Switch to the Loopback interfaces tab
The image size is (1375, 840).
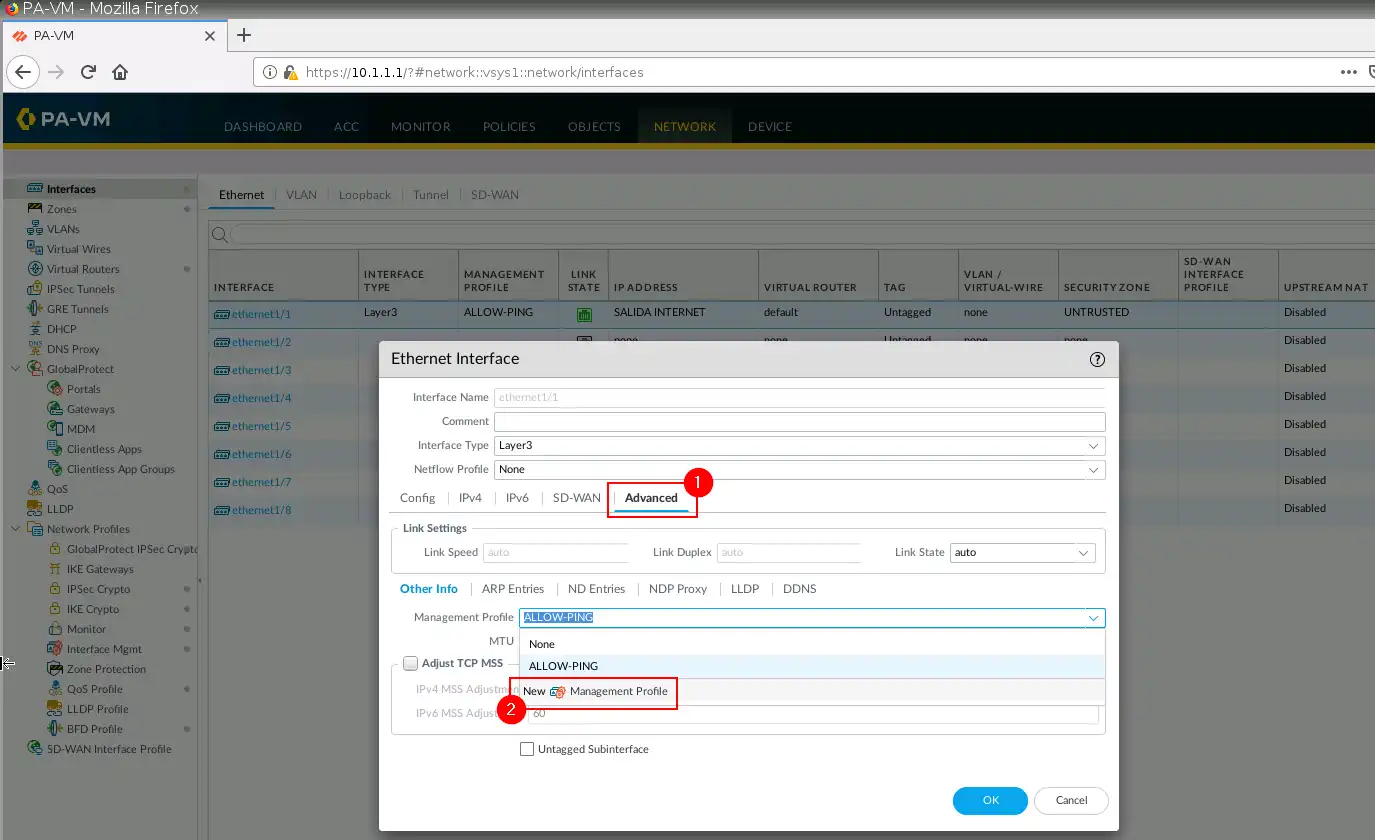coord(365,195)
